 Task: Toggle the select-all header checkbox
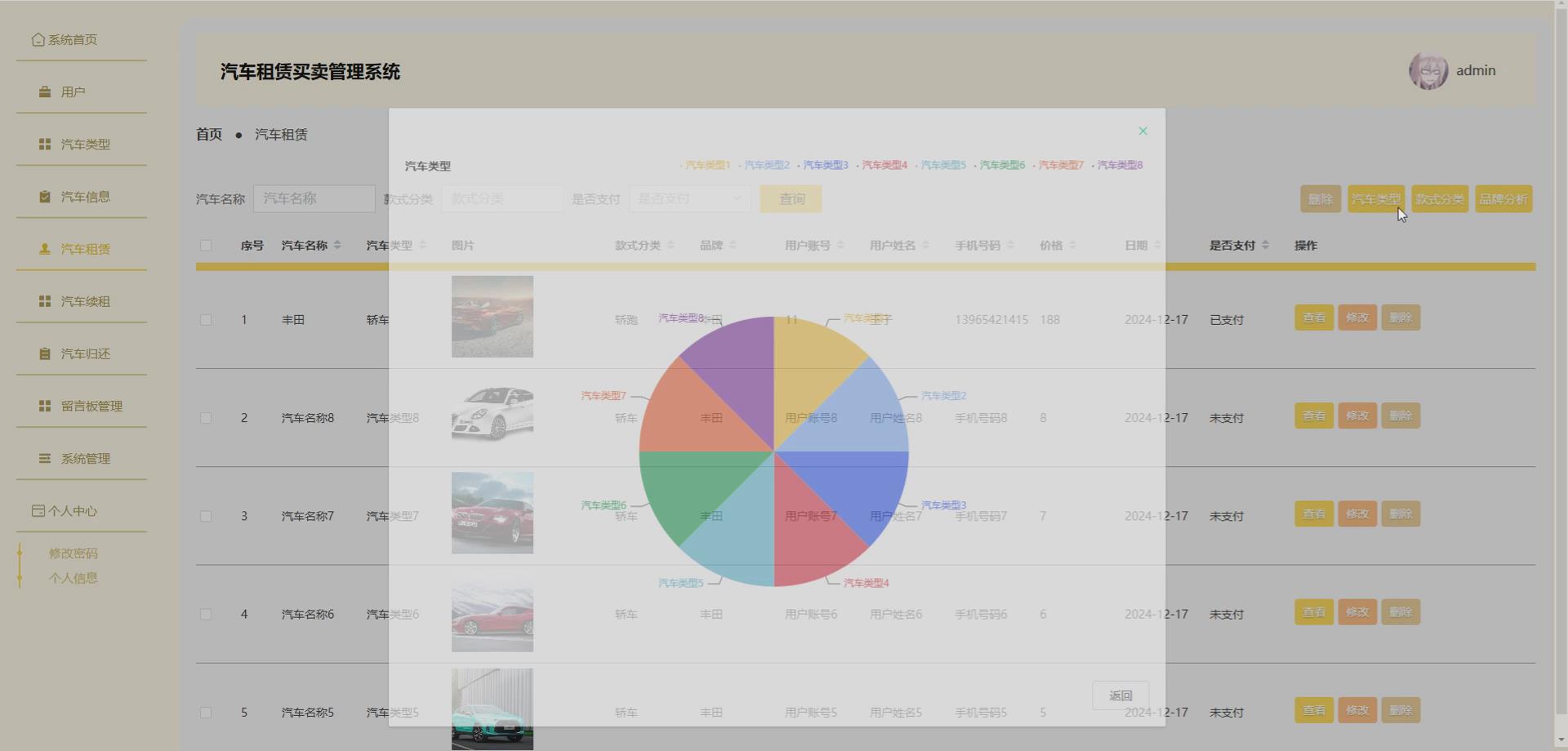pos(206,246)
